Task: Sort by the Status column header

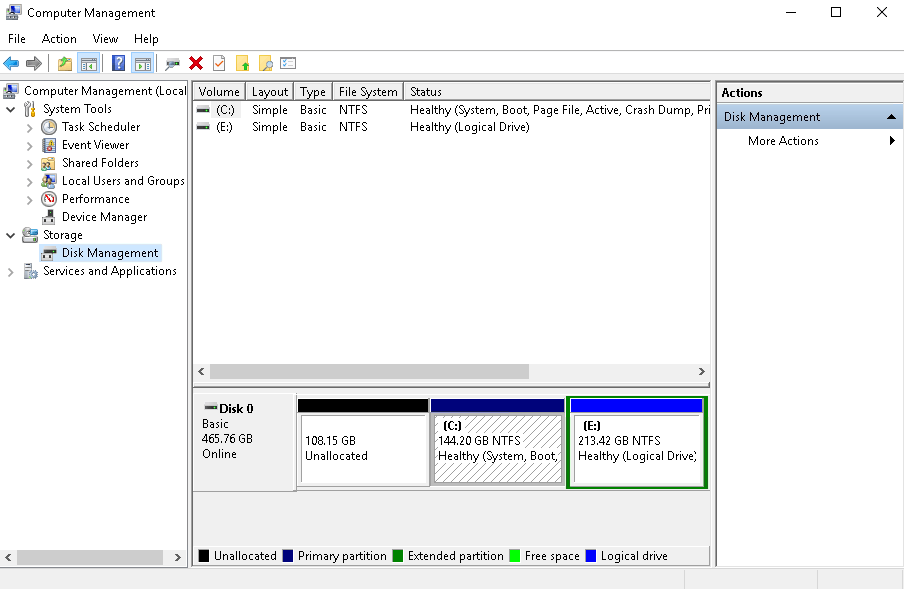Action: click(557, 92)
